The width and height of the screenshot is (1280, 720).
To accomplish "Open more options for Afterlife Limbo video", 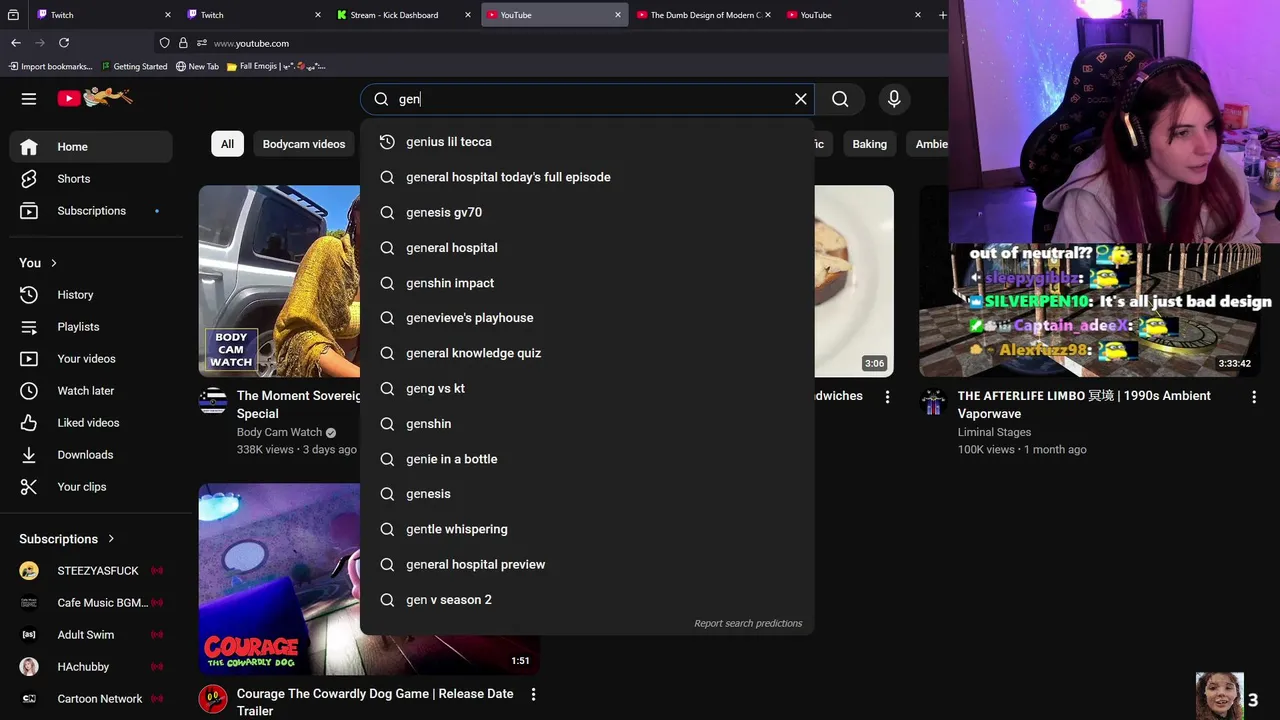I will pos(1254,397).
